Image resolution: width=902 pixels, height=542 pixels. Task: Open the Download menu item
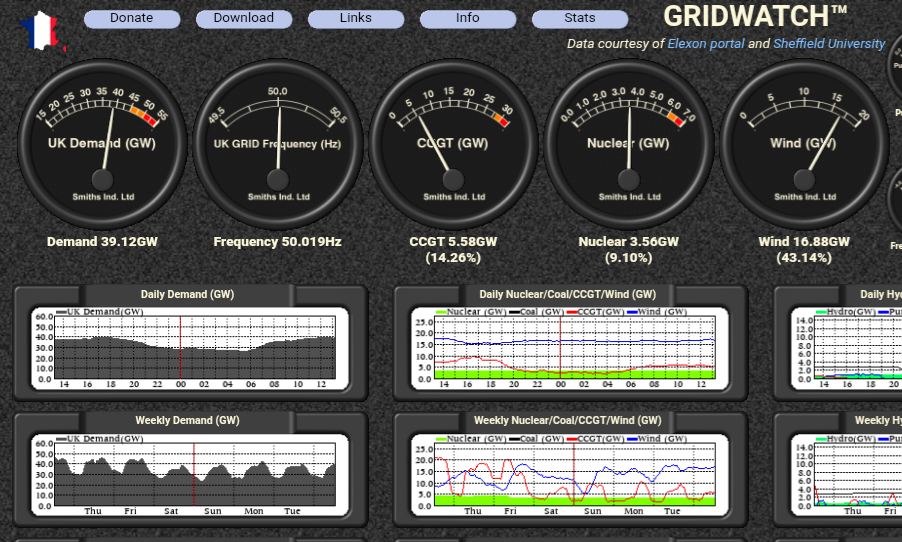(x=244, y=18)
